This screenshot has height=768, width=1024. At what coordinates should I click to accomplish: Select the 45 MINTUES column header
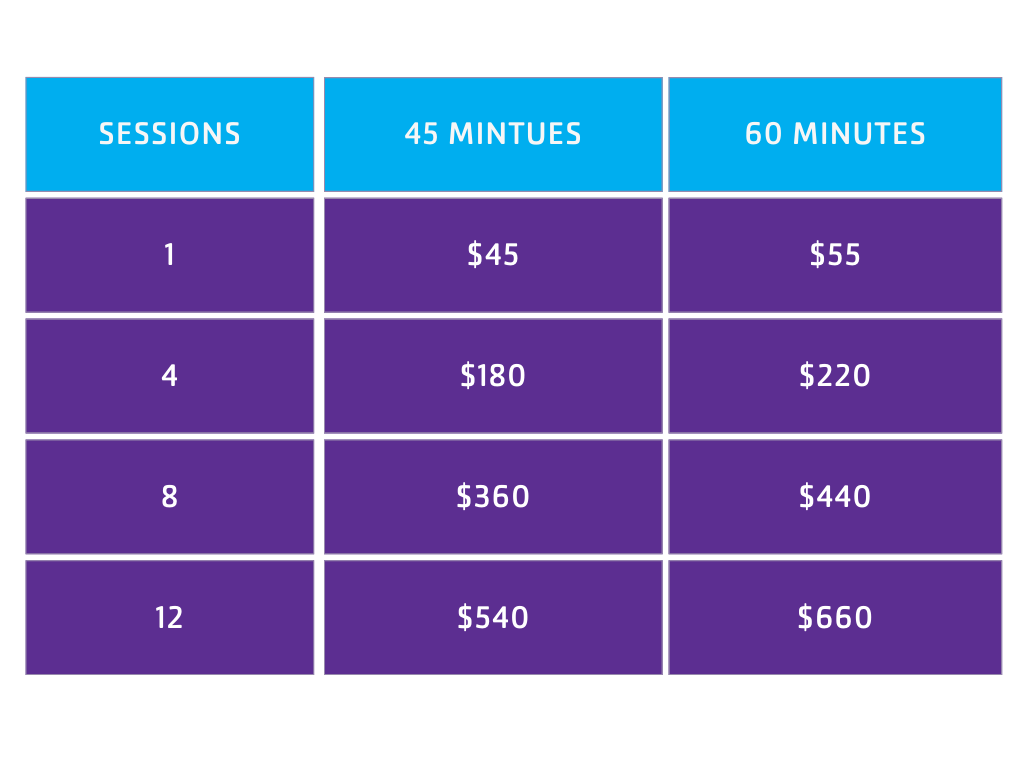coord(493,134)
